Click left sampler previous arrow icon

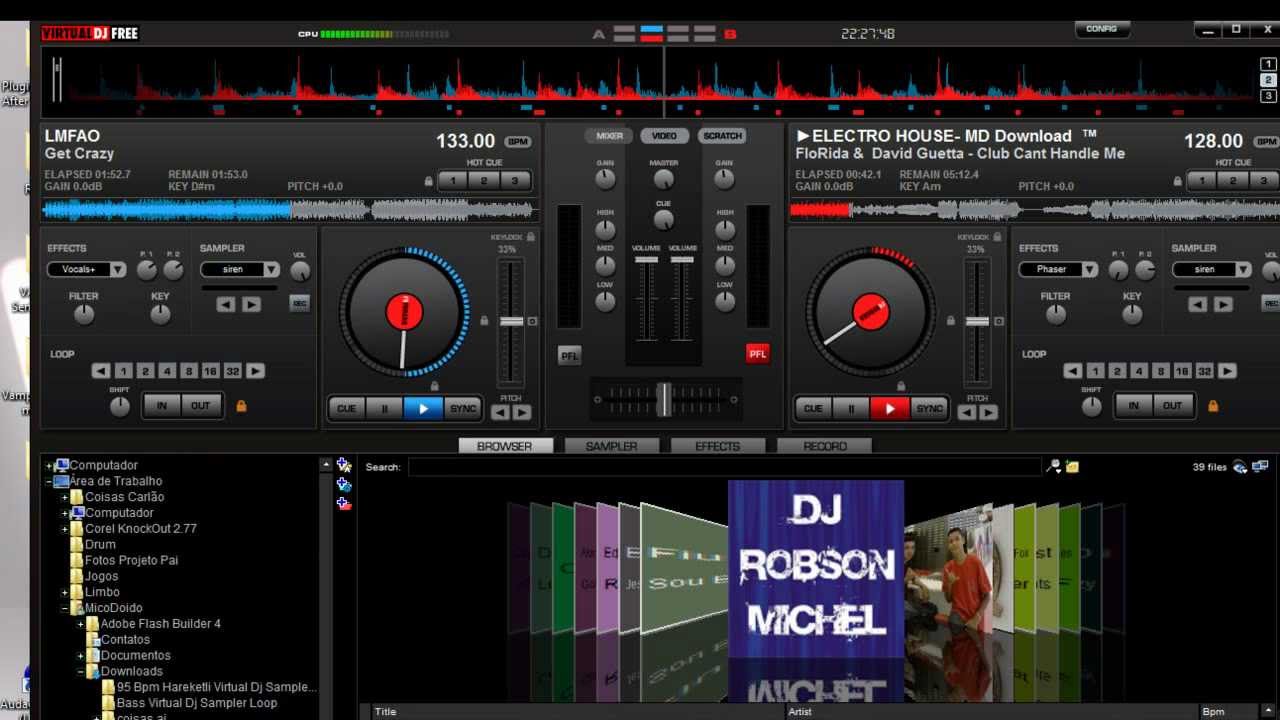point(226,304)
